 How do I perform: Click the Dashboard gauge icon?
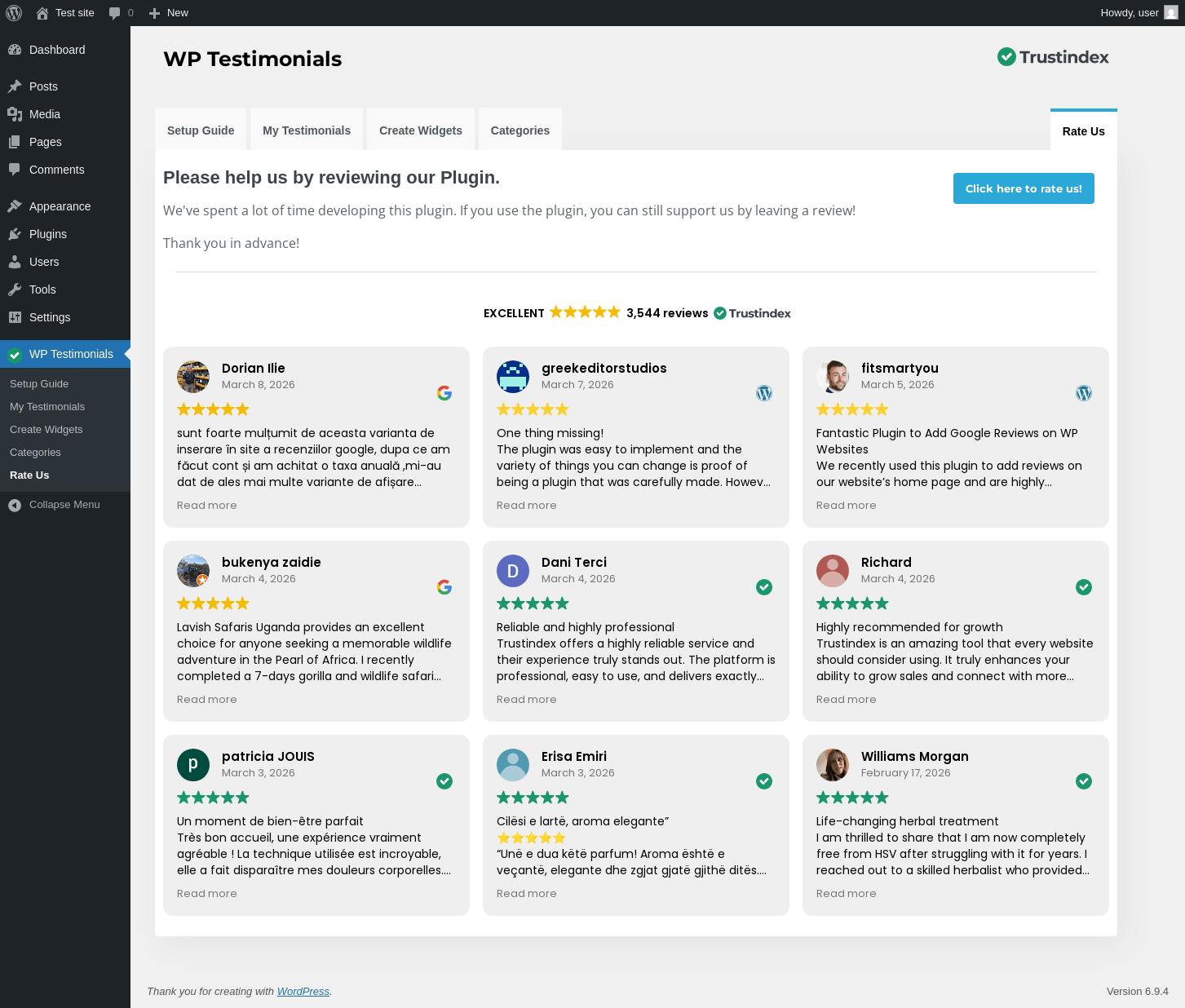15,50
